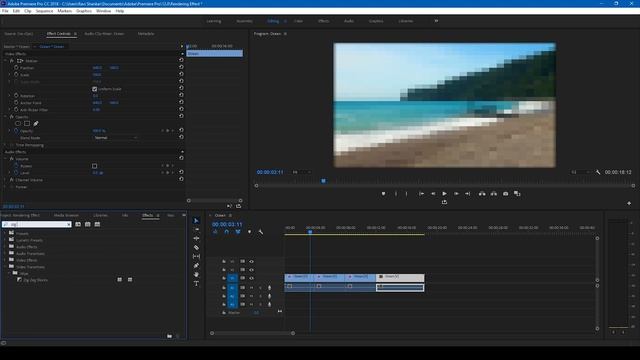This screenshot has height=360, width=640.
Task: Expand Time Remapping group
Action: click(6, 145)
